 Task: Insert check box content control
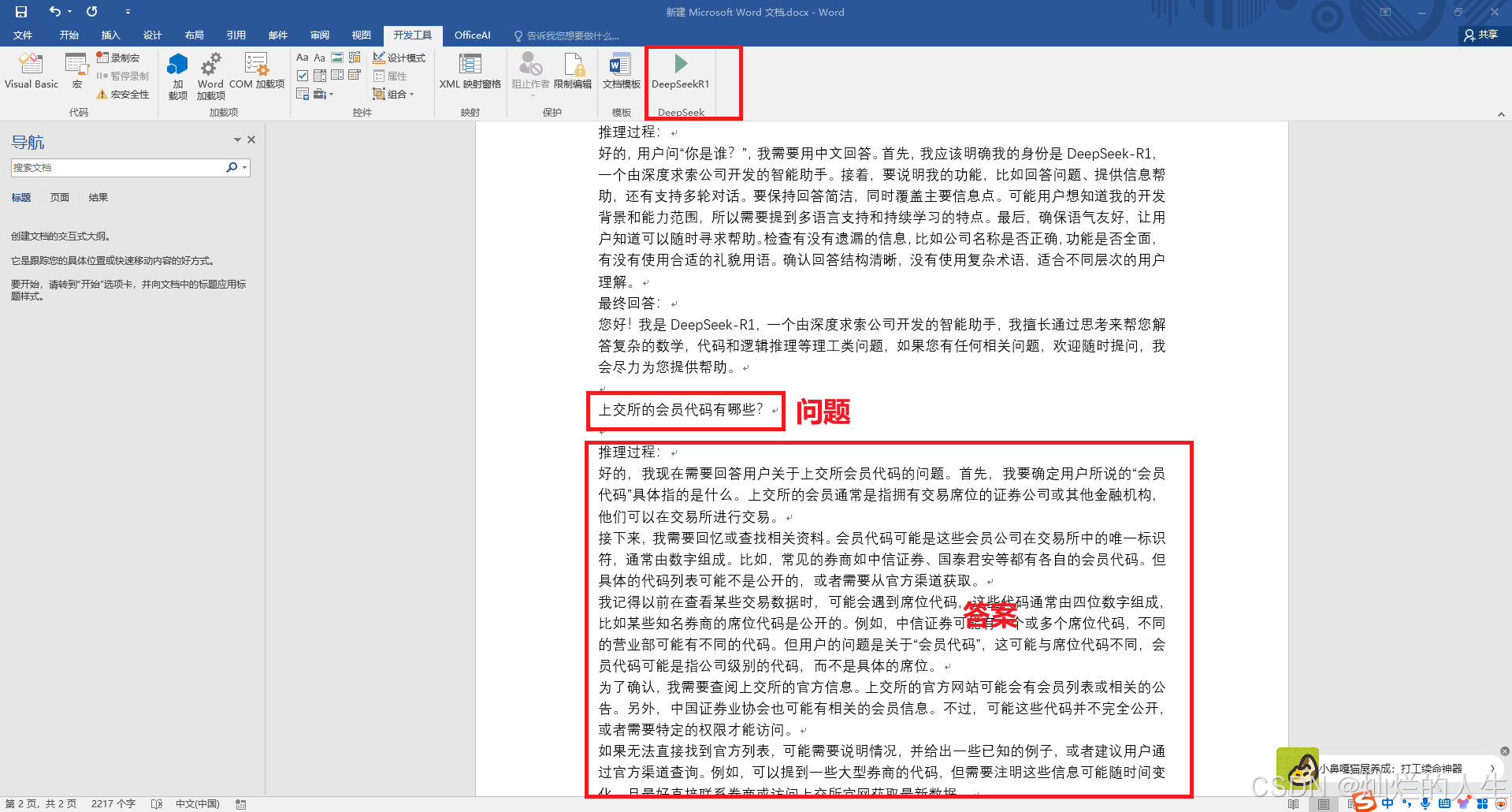point(303,76)
